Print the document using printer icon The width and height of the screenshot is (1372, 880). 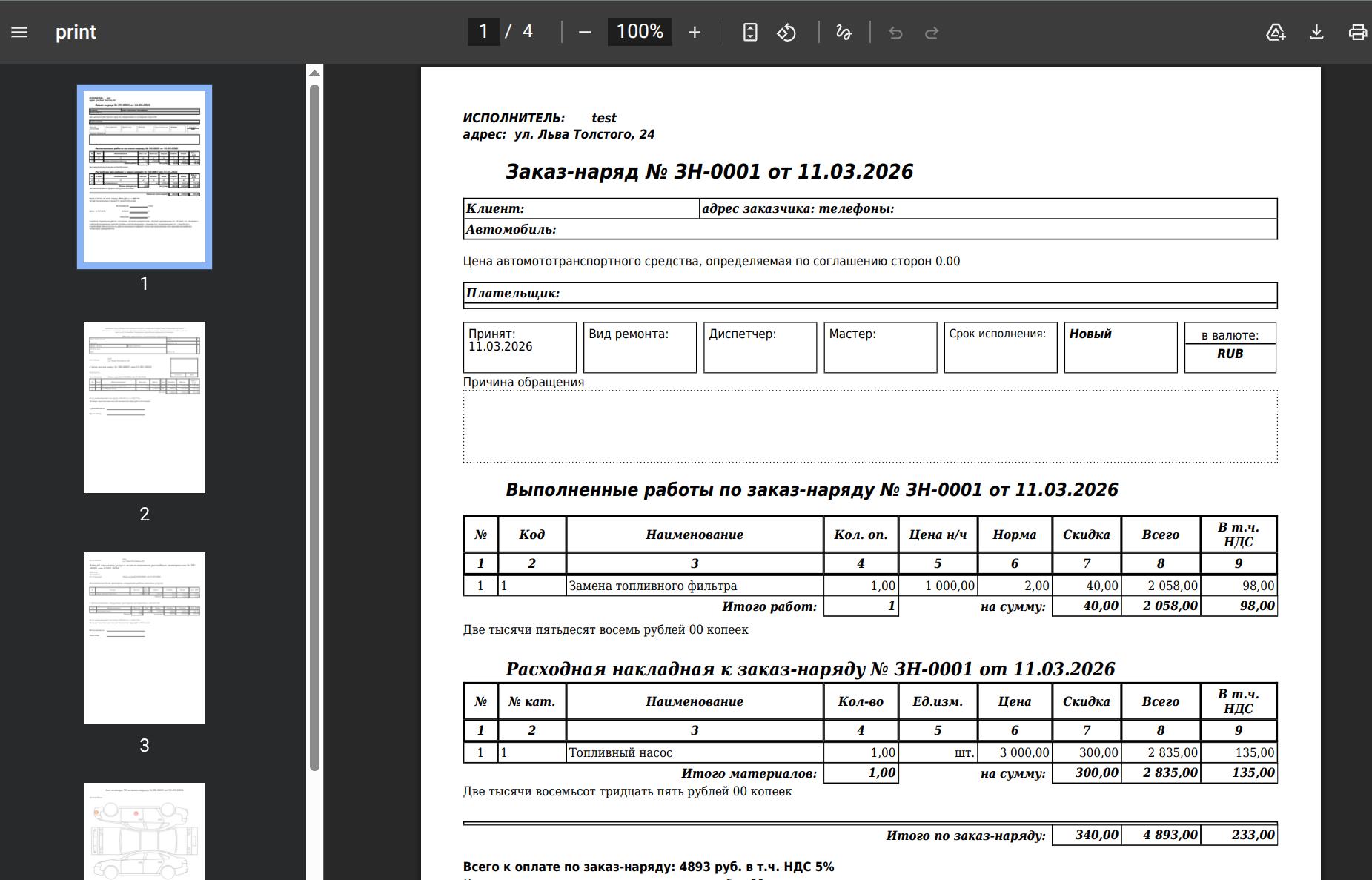click(x=1357, y=32)
